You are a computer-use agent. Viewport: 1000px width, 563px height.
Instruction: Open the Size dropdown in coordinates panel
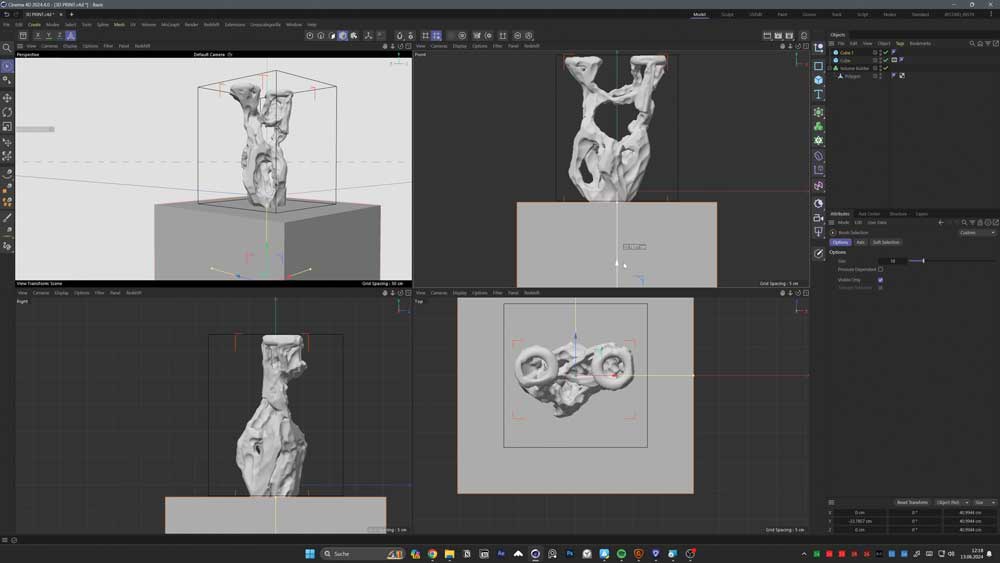[x=984, y=502]
